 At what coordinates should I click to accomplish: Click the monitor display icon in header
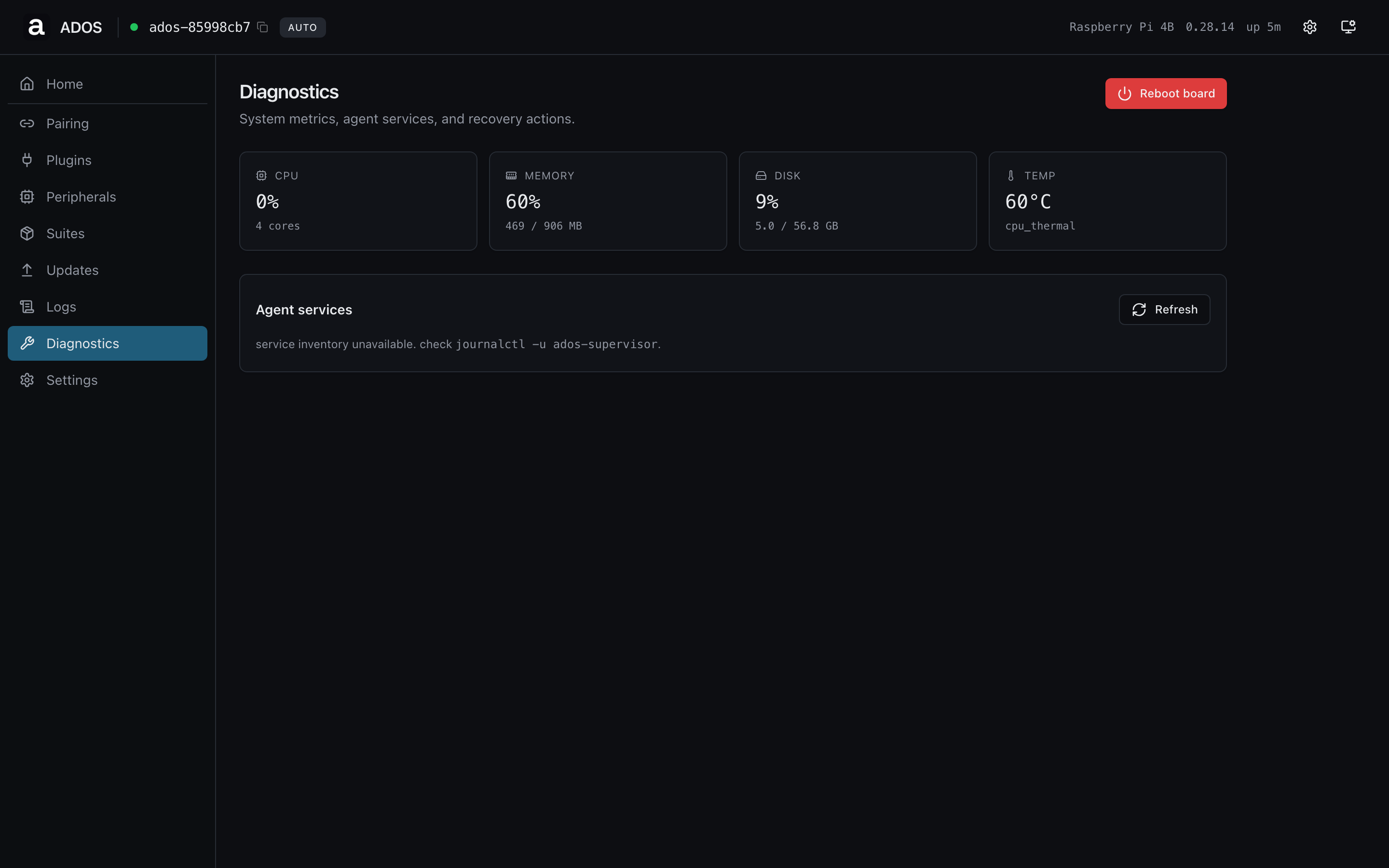pyautogui.click(x=1348, y=27)
